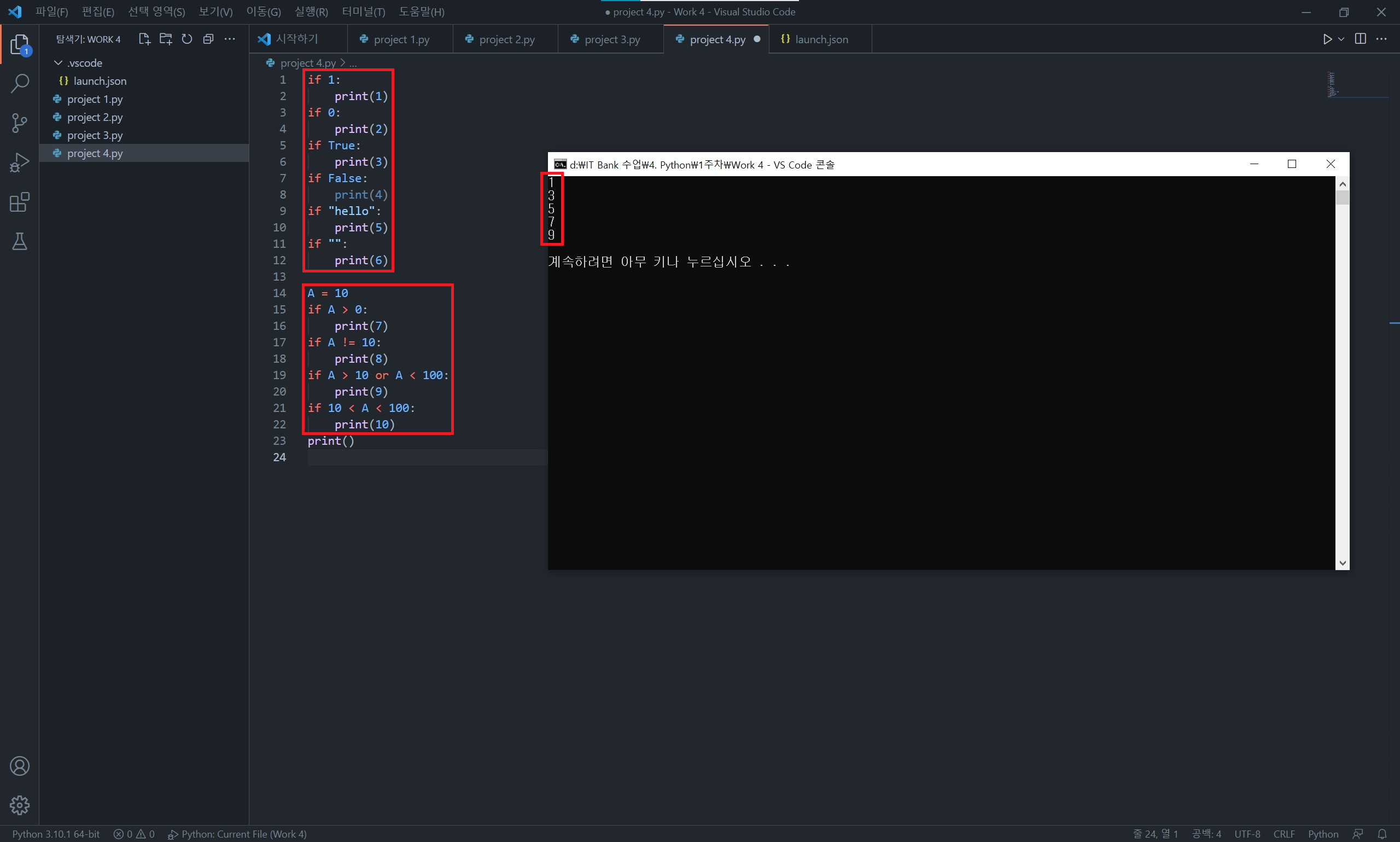Click Python 3.10.1 64-bit interpreter selector
Screen dimensions: 1400x842
(56, 833)
